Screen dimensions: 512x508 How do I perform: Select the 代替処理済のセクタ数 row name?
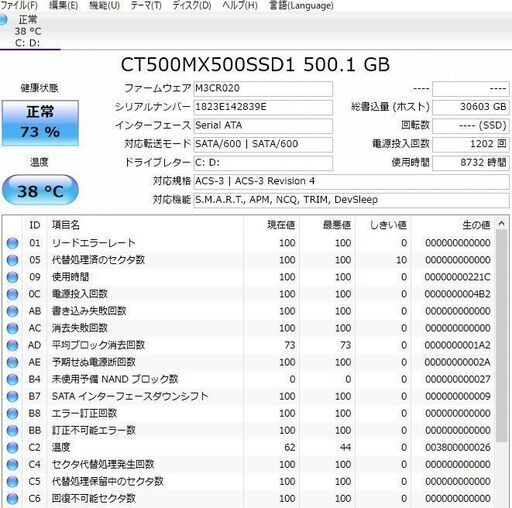[98, 260]
